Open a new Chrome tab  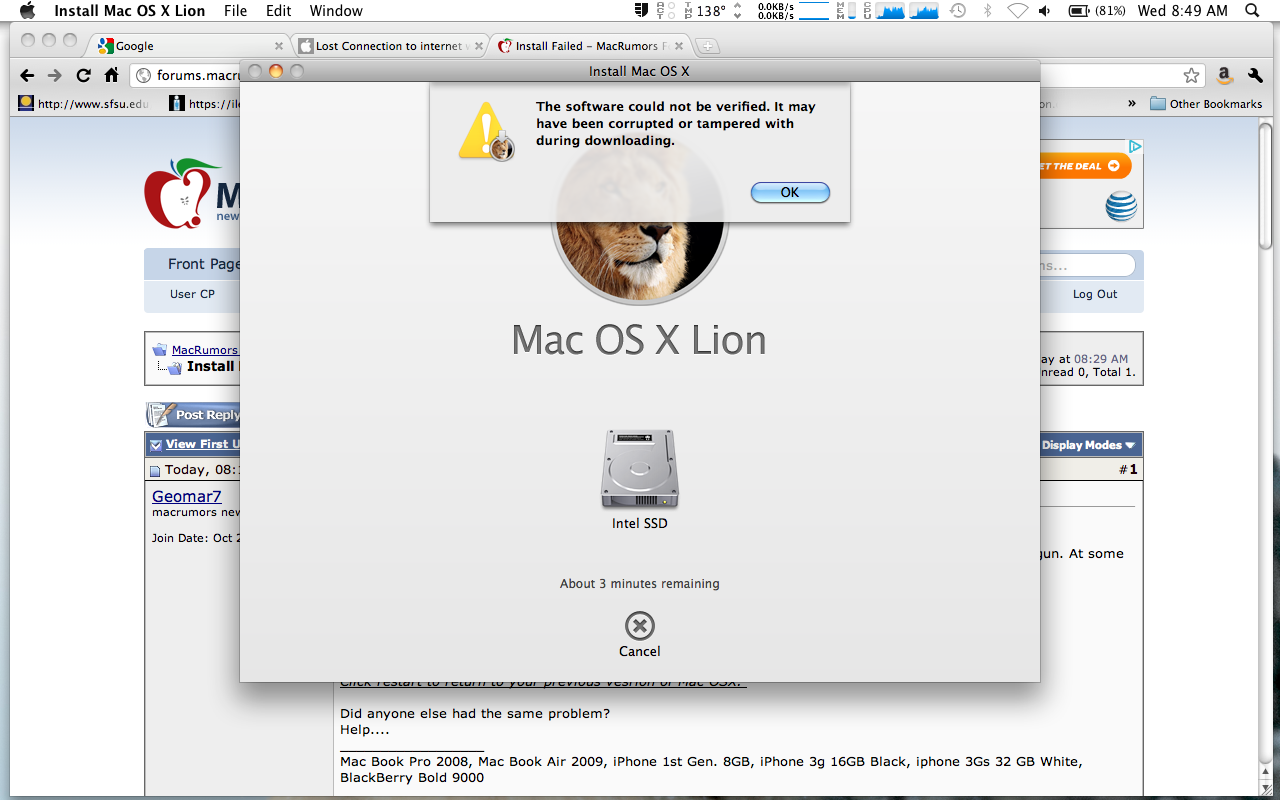pyautogui.click(x=707, y=46)
